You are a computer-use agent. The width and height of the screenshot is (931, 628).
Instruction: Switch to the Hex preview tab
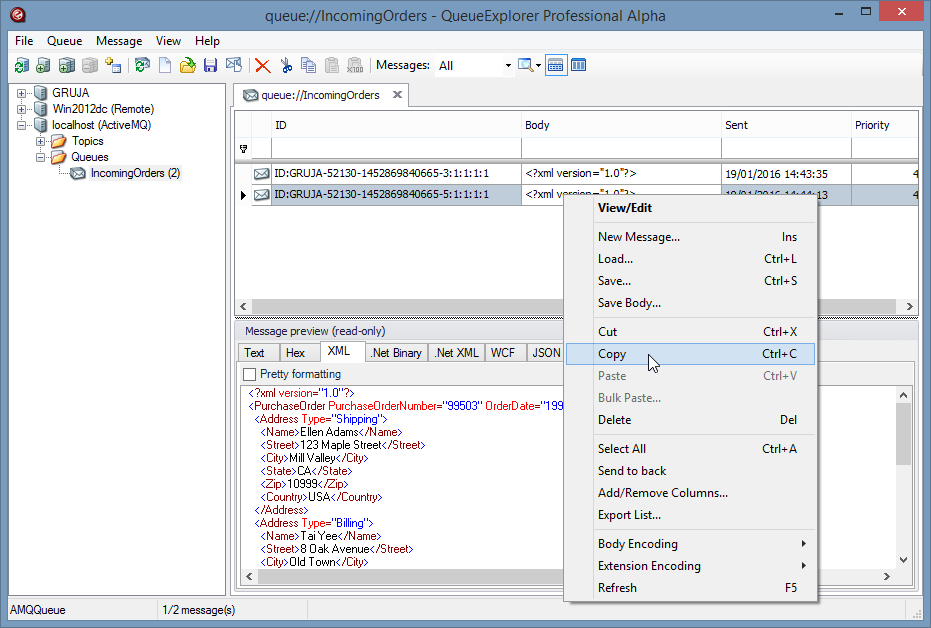[295, 353]
